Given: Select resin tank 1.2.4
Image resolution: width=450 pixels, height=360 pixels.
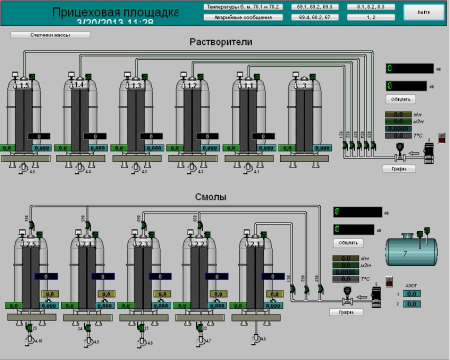Looking at the screenshot, I should [87, 273].
